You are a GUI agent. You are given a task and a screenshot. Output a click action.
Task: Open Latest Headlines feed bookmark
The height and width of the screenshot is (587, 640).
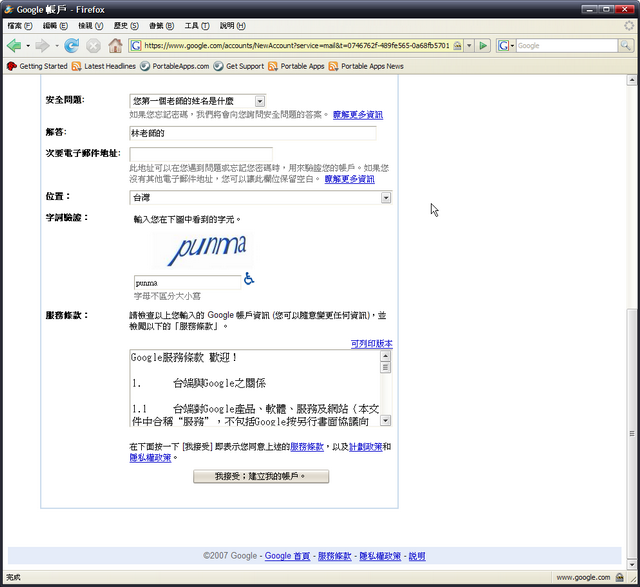[x=104, y=66]
